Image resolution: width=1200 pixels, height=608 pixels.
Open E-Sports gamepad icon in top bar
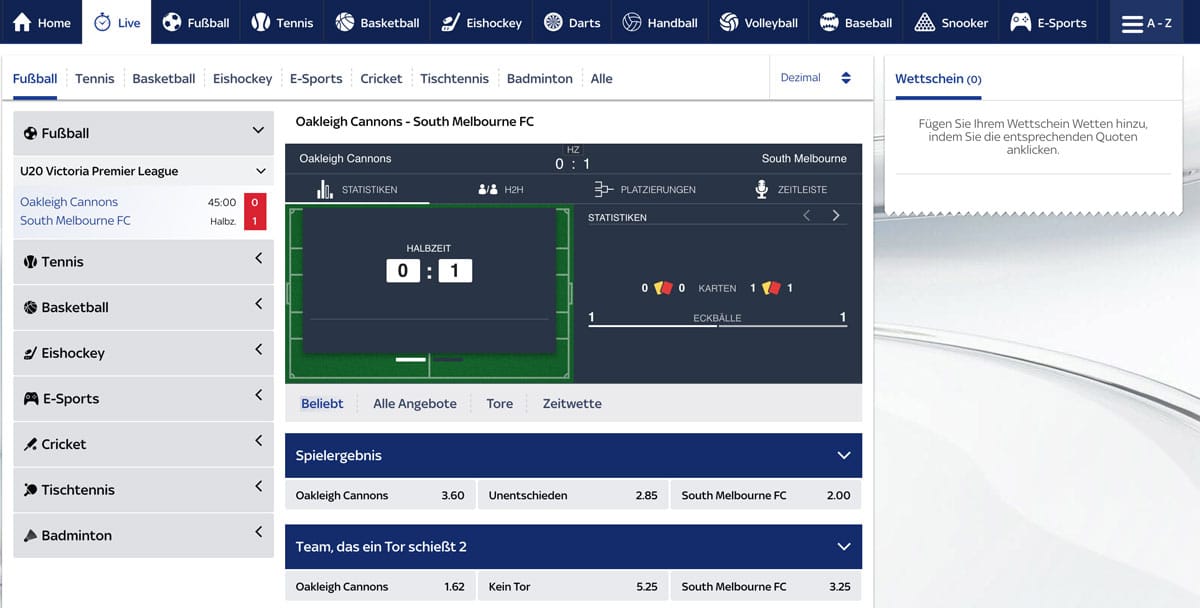tap(1020, 22)
